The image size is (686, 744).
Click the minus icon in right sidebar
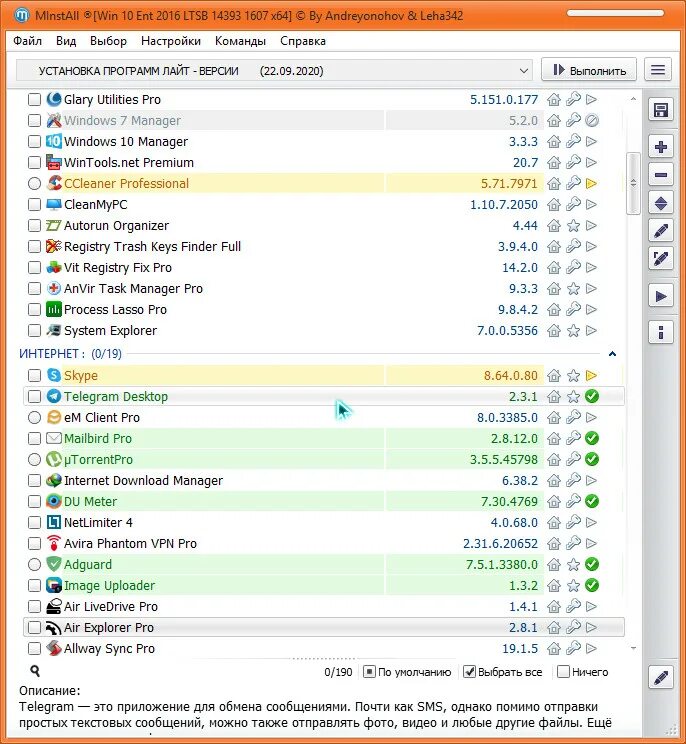pos(661,175)
